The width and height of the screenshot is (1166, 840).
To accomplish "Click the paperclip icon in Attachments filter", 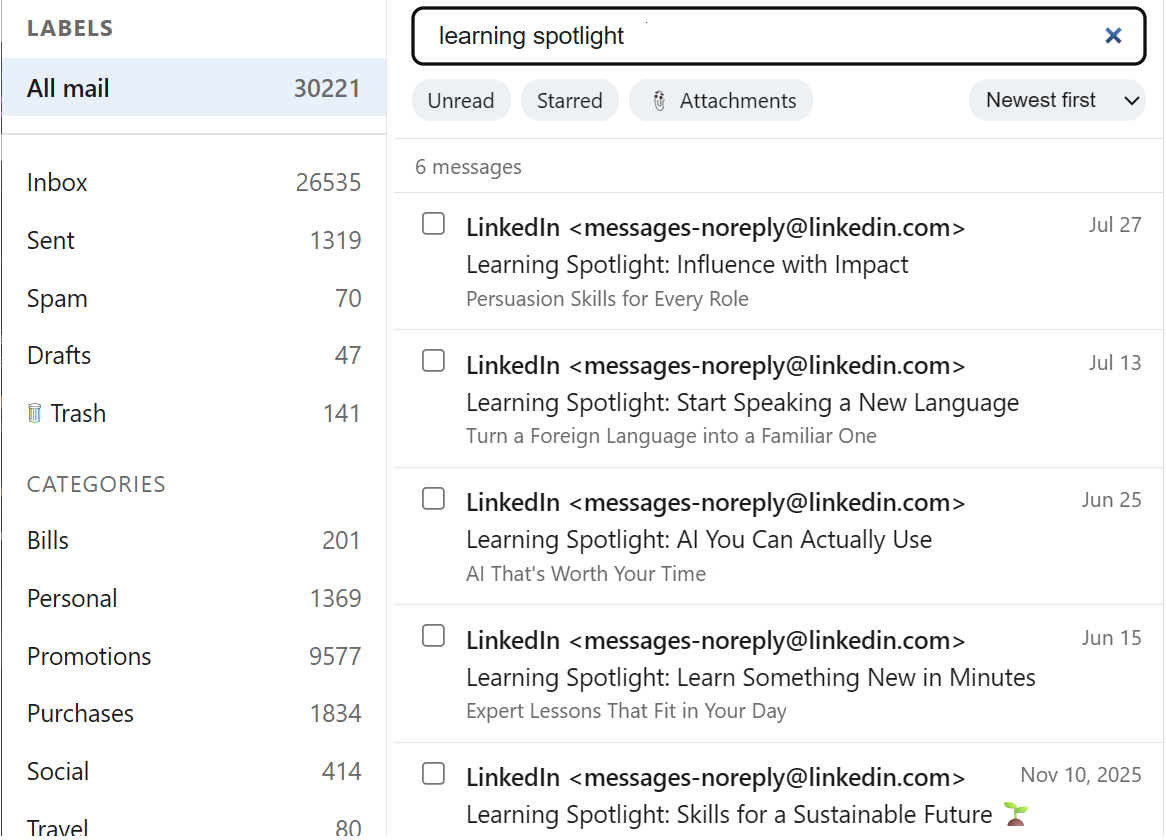I will (659, 100).
